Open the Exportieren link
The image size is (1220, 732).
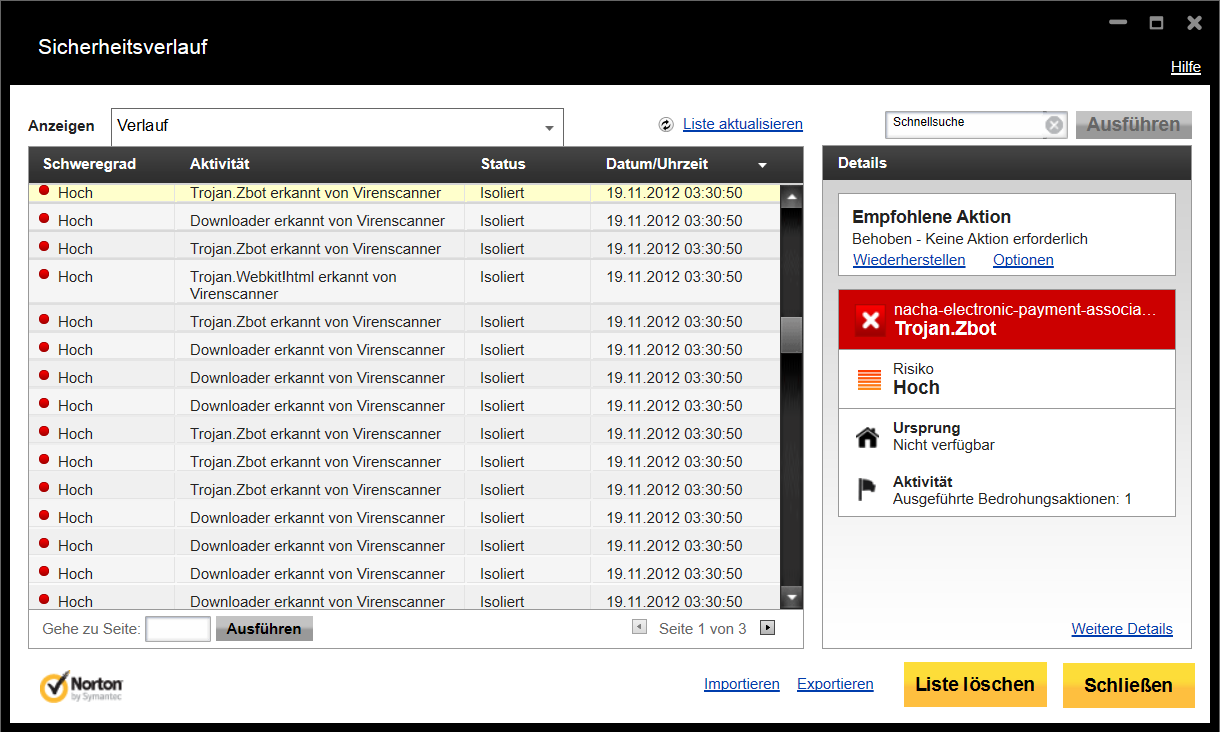[x=835, y=684]
